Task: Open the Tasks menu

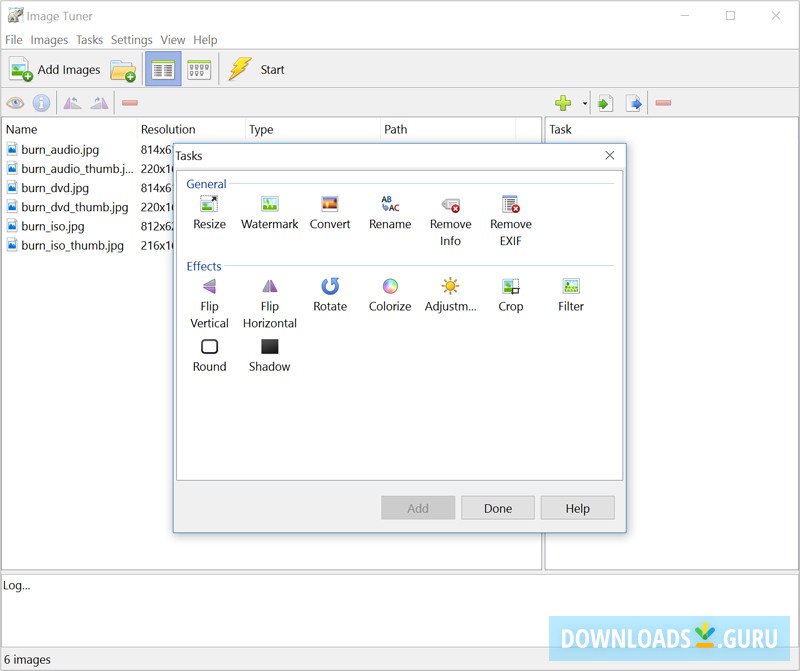Action: (89, 40)
